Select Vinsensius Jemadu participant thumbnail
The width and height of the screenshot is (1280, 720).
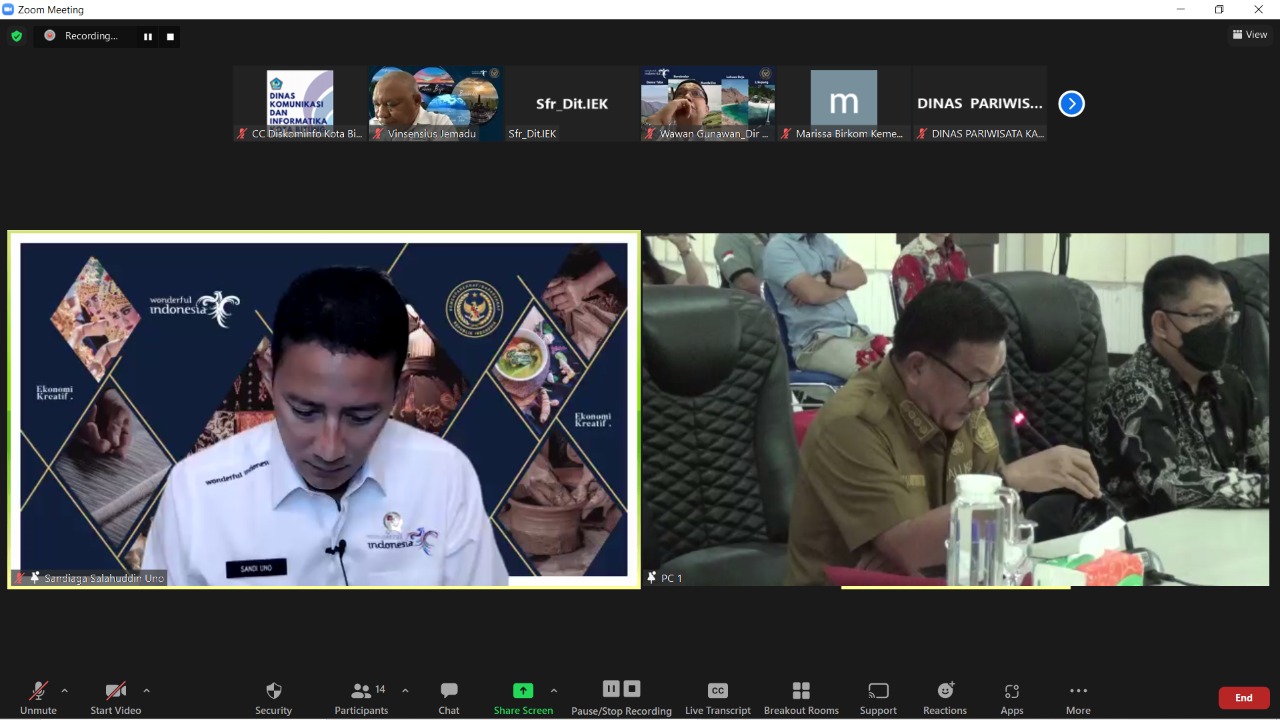coord(436,104)
